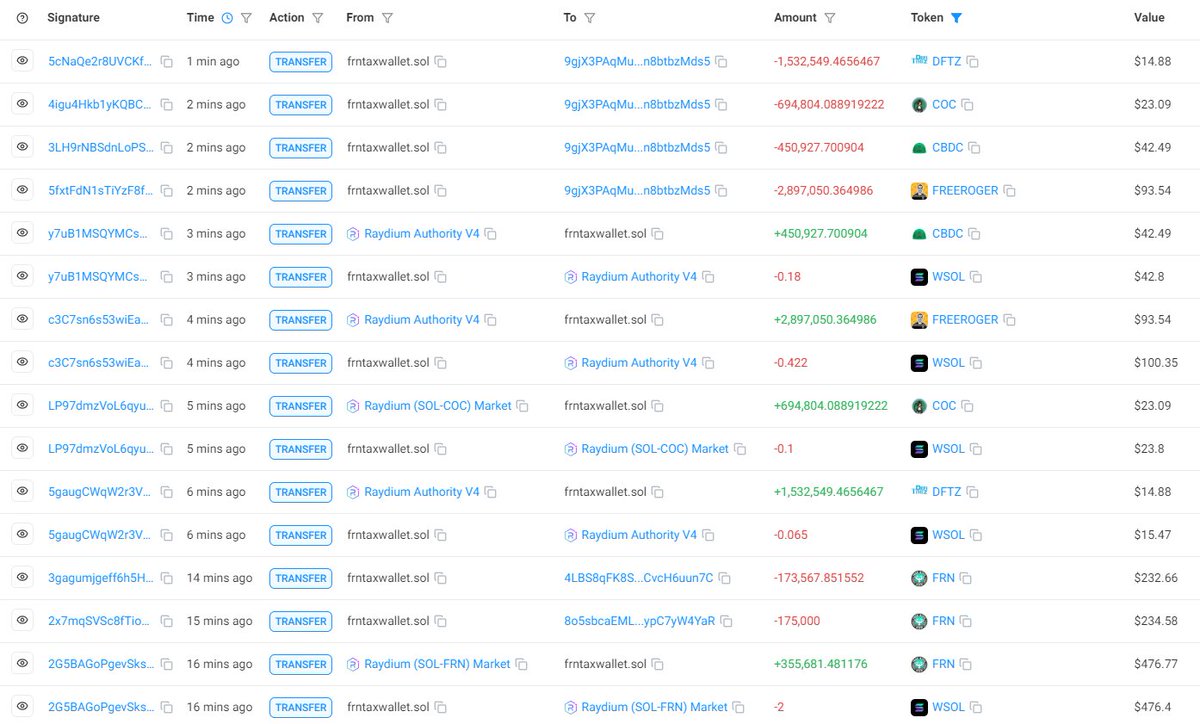Open Raydium (SOL-FRN) Market sender link
The height and width of the screenshot is (724, 1200).
[x=437, y=664]
